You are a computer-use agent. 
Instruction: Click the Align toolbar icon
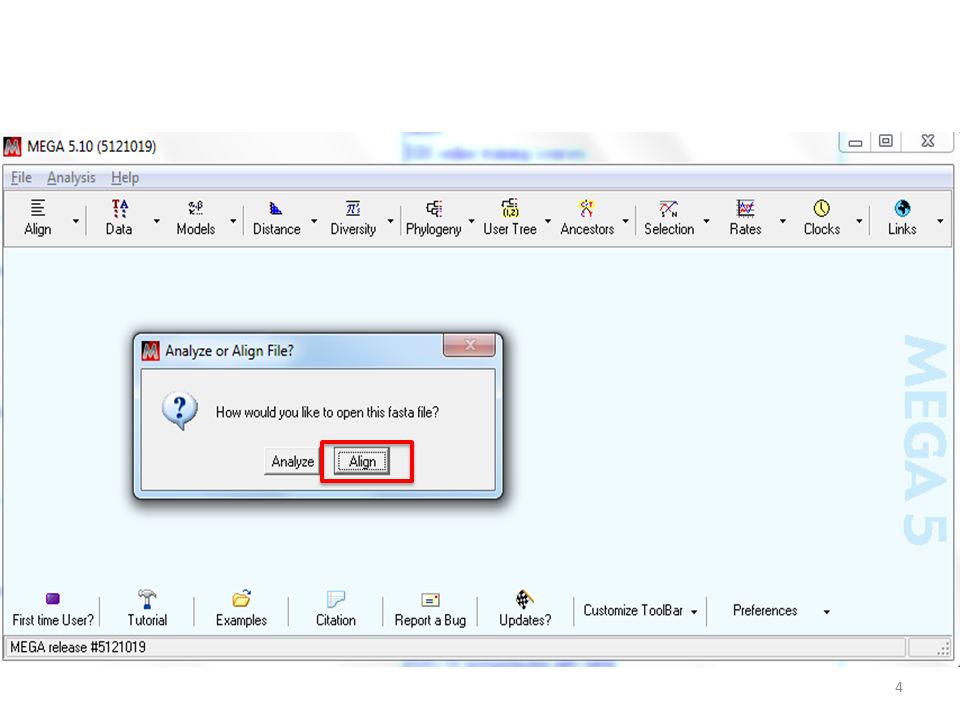click(37, 208)
